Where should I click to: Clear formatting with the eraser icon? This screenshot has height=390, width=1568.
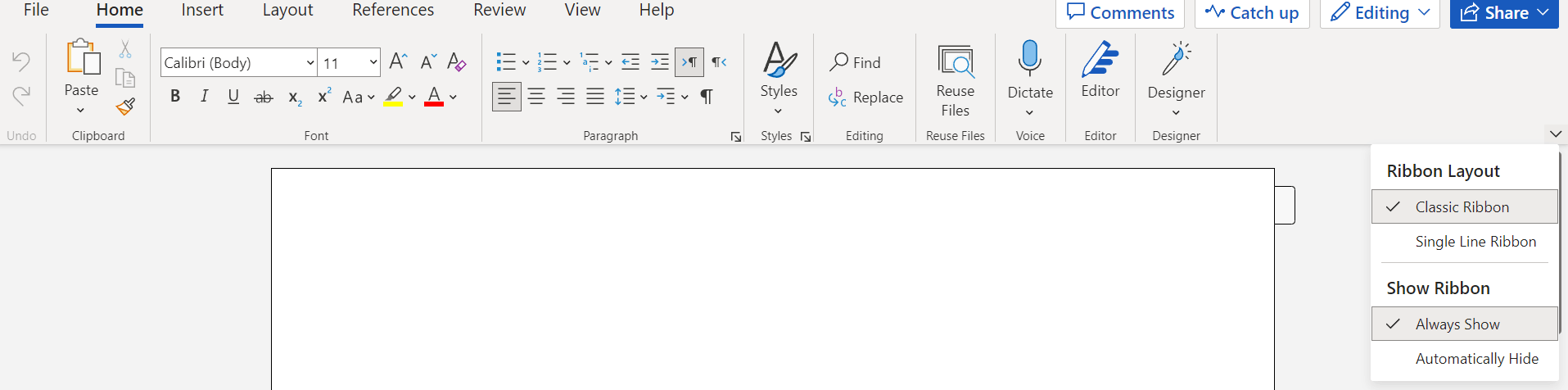457,61
